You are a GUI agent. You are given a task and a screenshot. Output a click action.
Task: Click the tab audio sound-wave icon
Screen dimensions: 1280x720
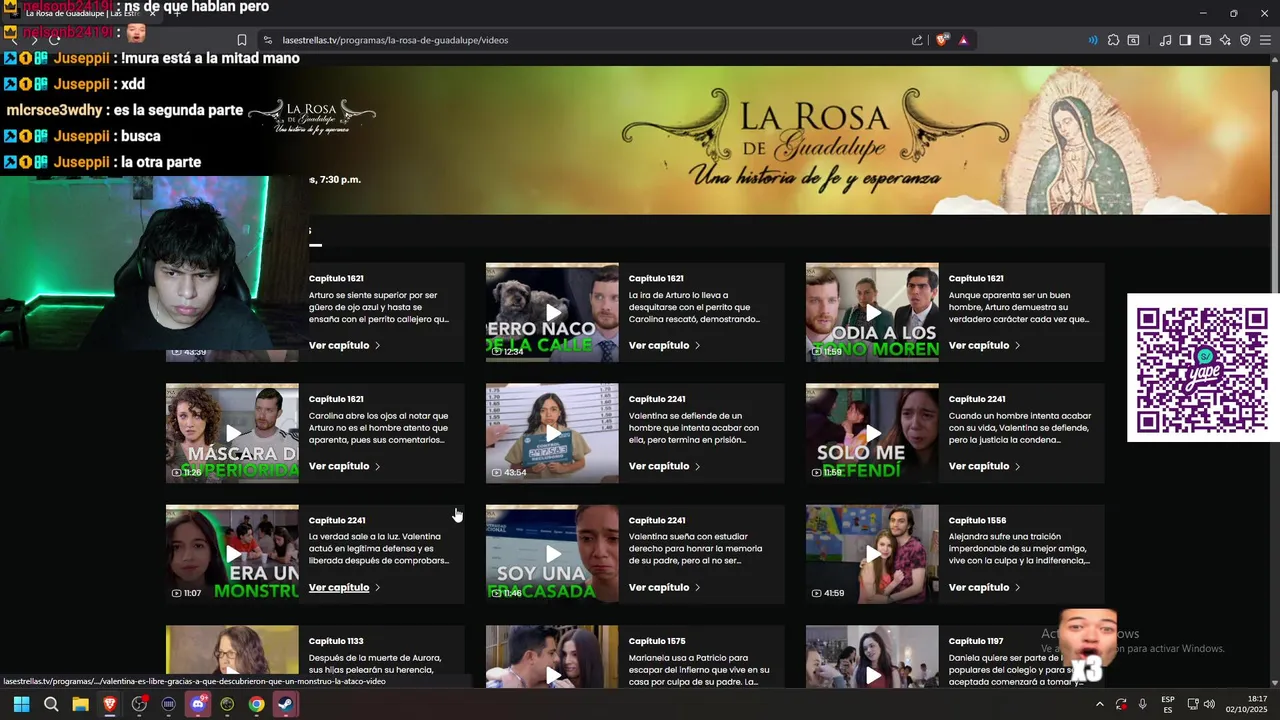coord(1092,40)
